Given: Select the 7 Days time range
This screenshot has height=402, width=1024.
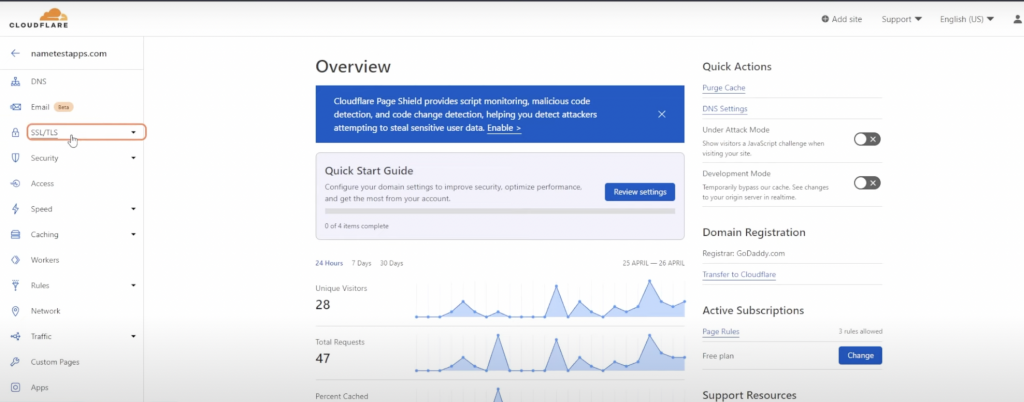Looking at the screenshot, I should point(361,263).
